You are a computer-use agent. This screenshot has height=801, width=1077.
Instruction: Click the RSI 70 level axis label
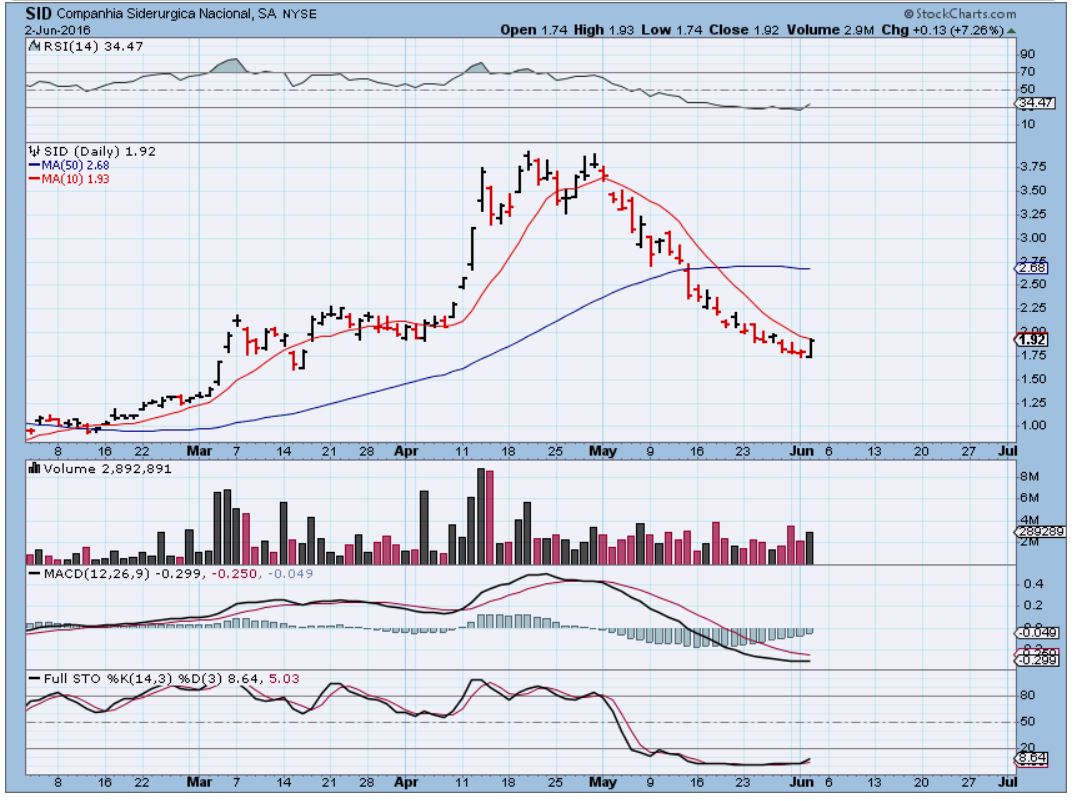coord(1028,71)
